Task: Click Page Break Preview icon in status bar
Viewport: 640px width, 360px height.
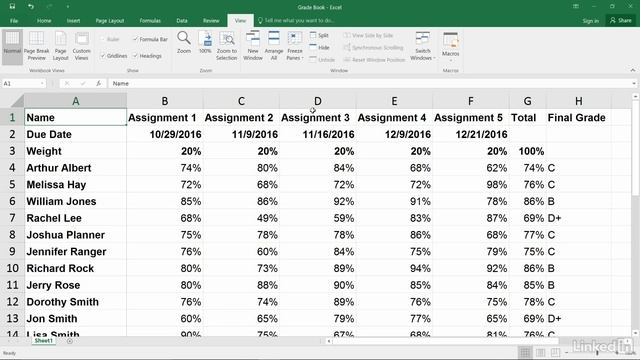Action: point(555,352)
